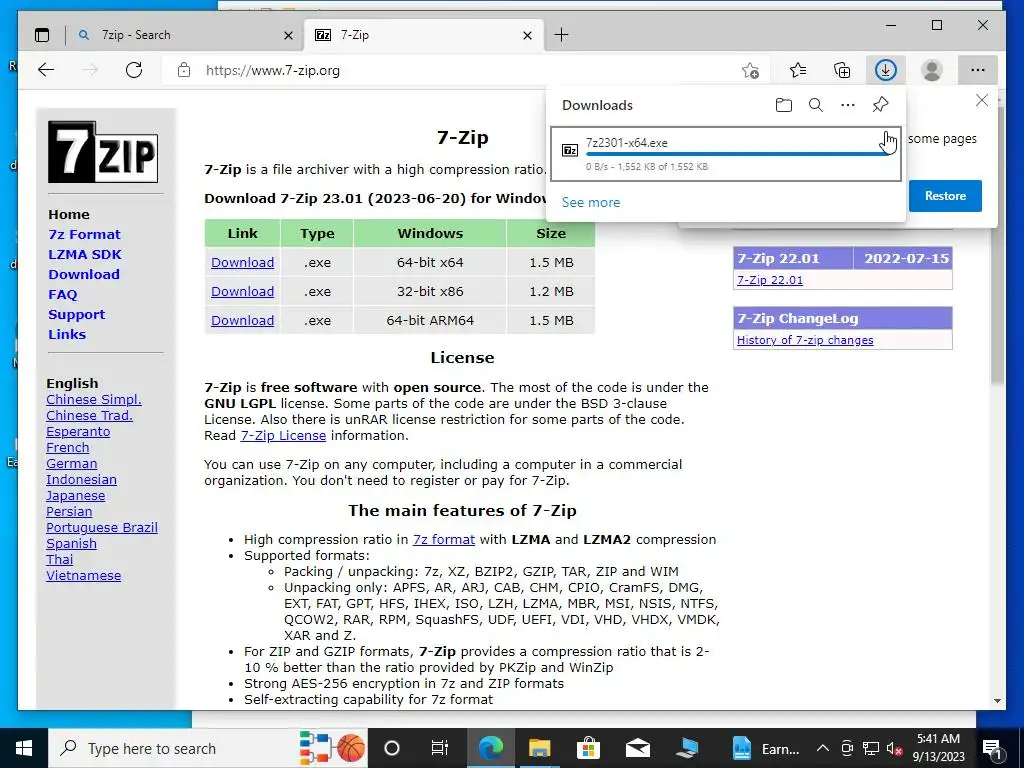This screenshot has height=768, width=1024.
Task: Open the muted volume icon in the tray
Action: click(x=894, y=748)
